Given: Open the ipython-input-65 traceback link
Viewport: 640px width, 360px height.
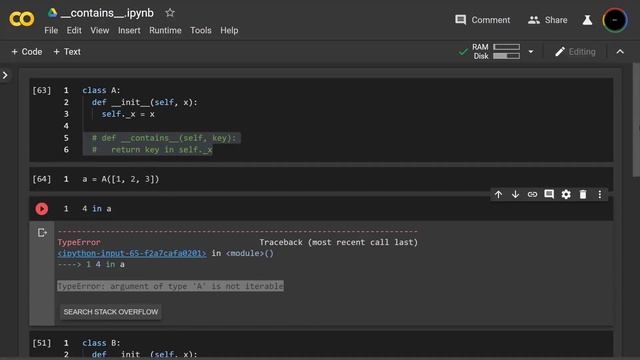Looking at the screenshot, I should [x=132, y=253].
